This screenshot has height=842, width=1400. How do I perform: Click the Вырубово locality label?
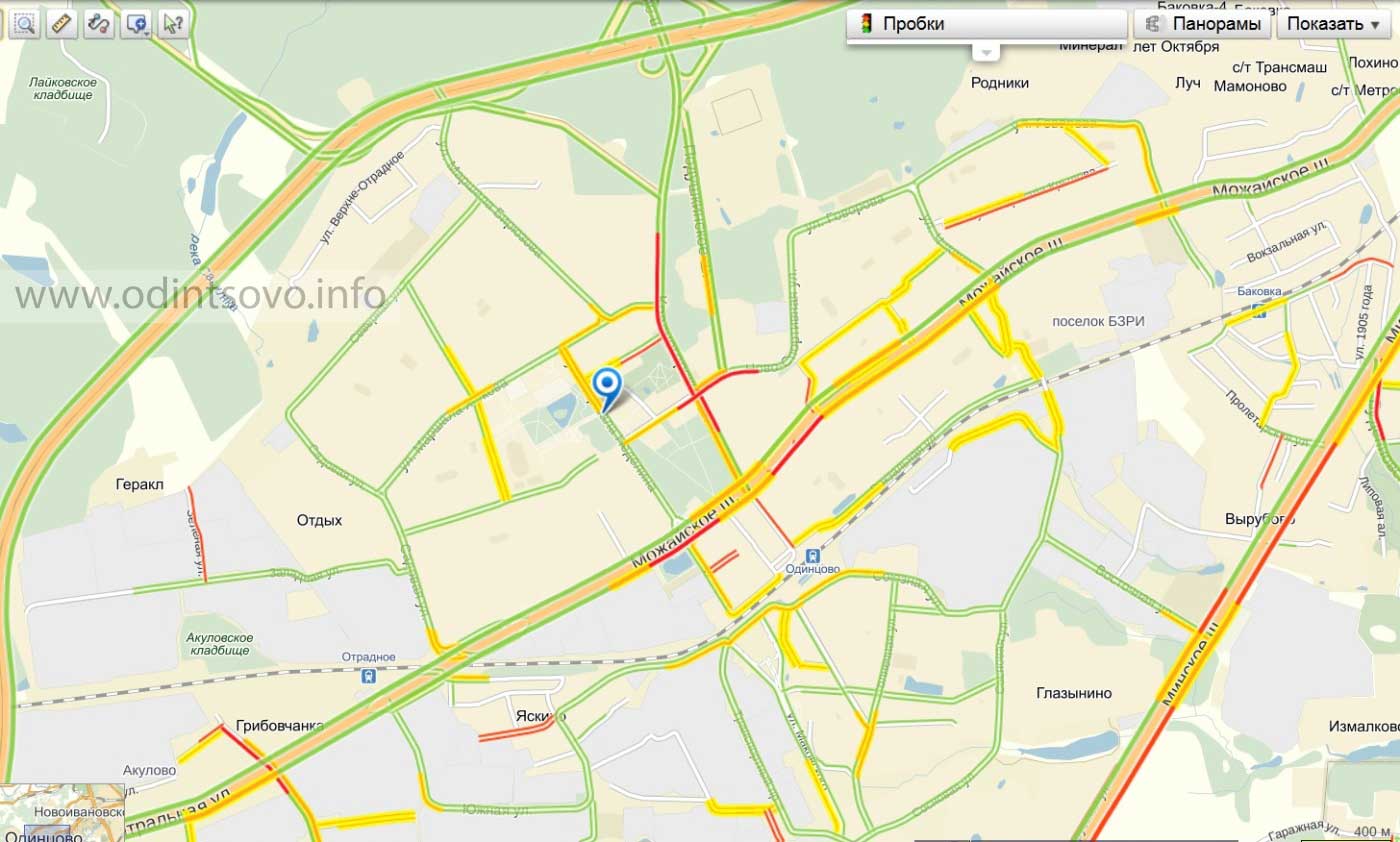1260,519
